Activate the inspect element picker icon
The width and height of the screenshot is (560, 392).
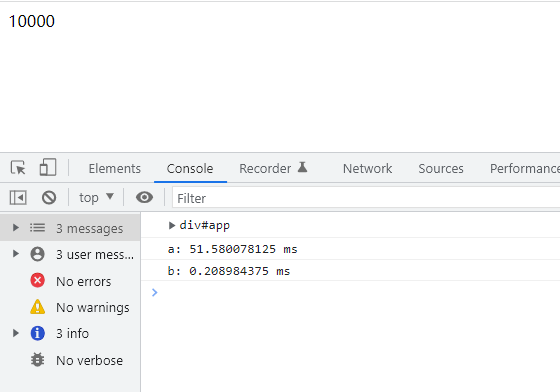18,167
